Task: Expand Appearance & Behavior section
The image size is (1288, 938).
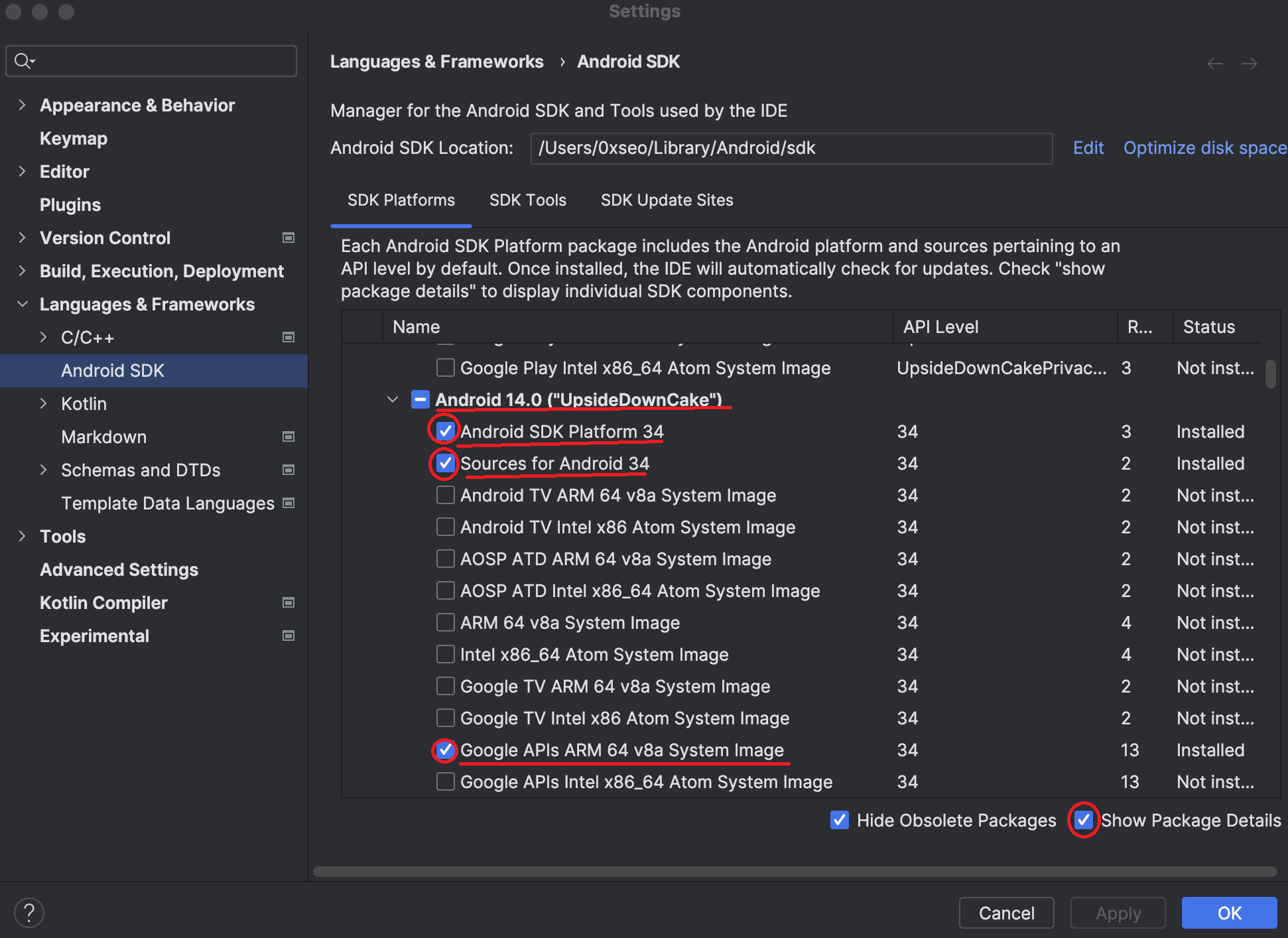Action: (x=22, y=105)
